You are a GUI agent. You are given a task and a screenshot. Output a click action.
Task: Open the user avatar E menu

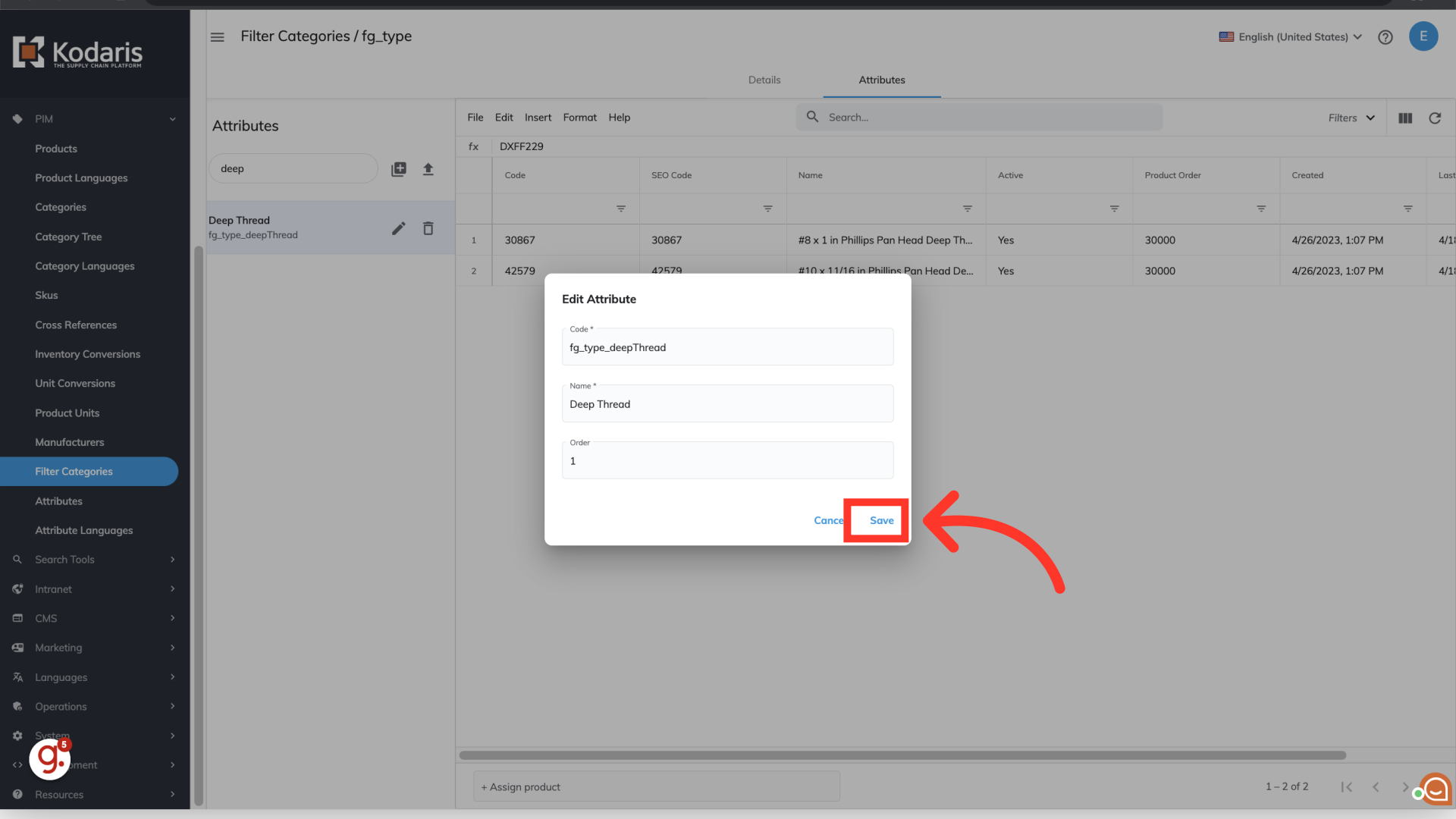pyautogui.click(x=1423, y=36)
